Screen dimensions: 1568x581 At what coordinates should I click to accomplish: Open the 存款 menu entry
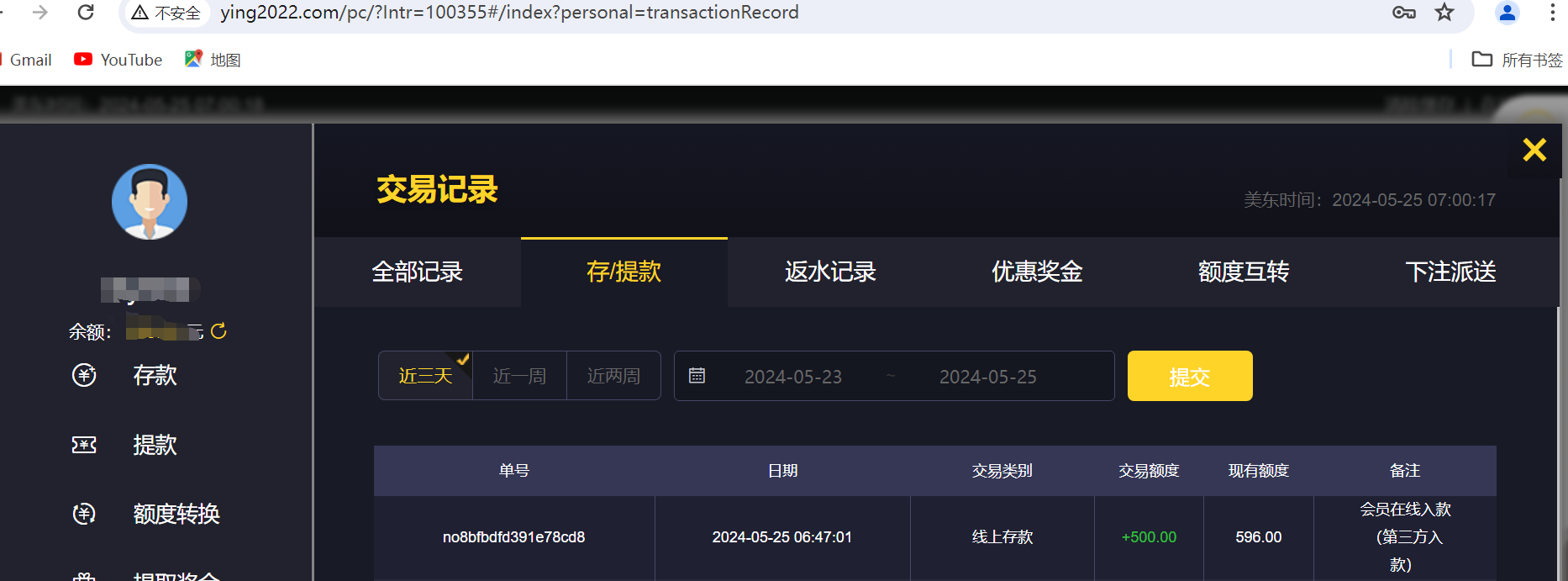click(155, 375)
